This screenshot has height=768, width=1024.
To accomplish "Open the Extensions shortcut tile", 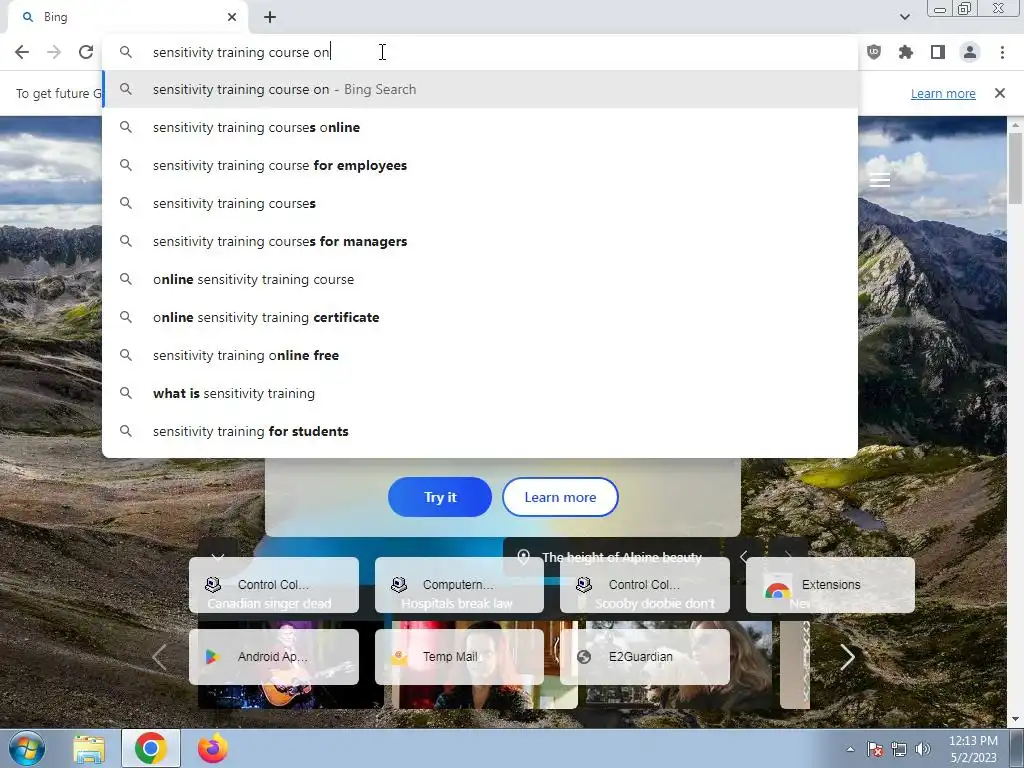I will coord(830,584).
